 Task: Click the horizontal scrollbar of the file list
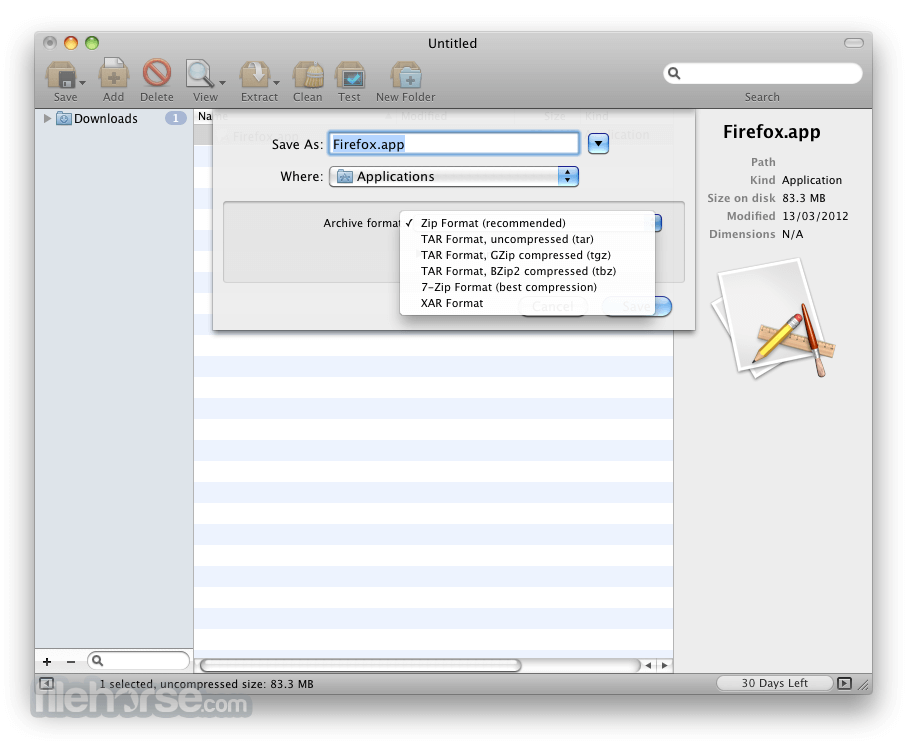360,665
